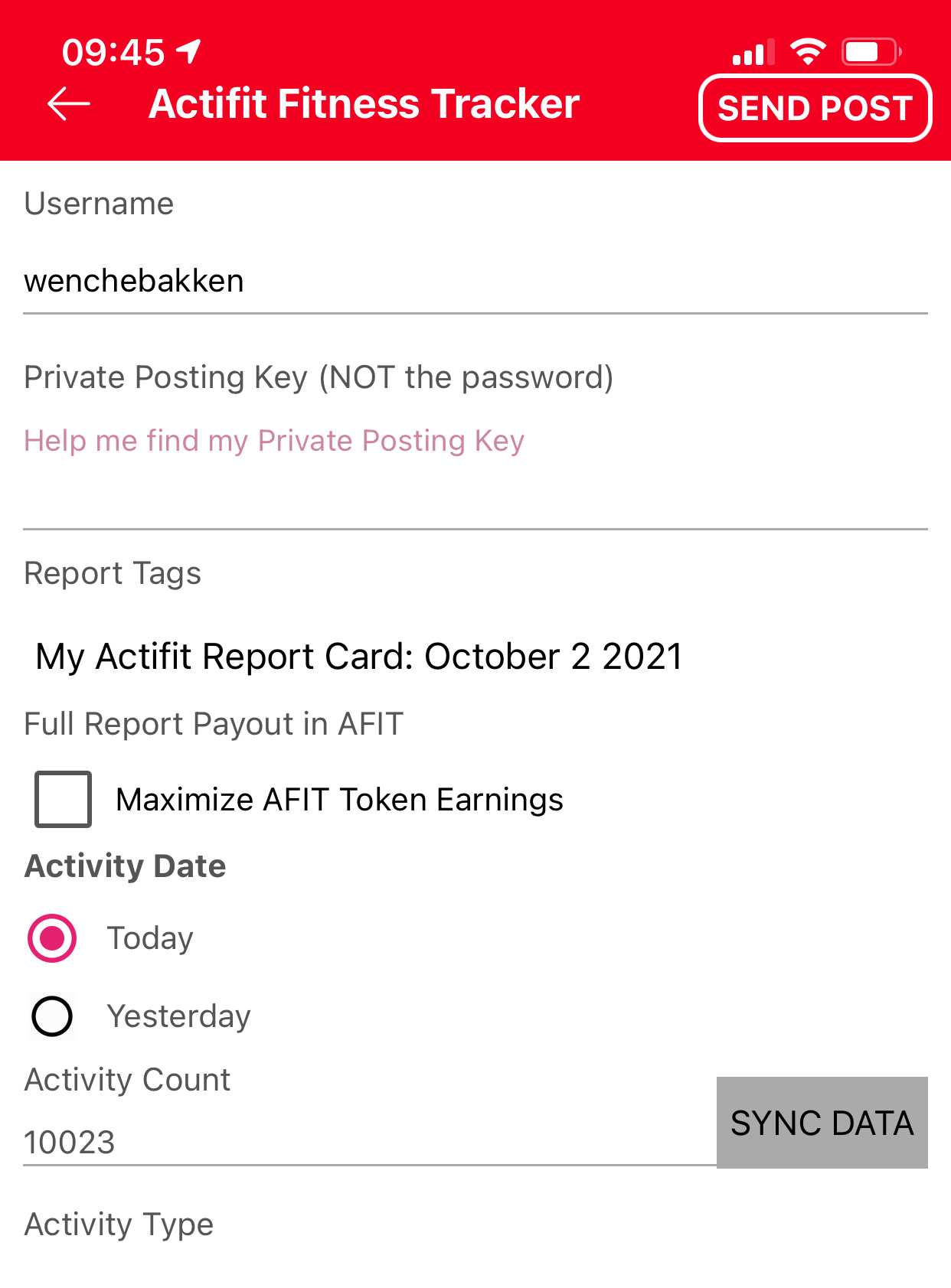Open Help me find my Private Posting Key

pyautogui.click(x=274, y=441)
